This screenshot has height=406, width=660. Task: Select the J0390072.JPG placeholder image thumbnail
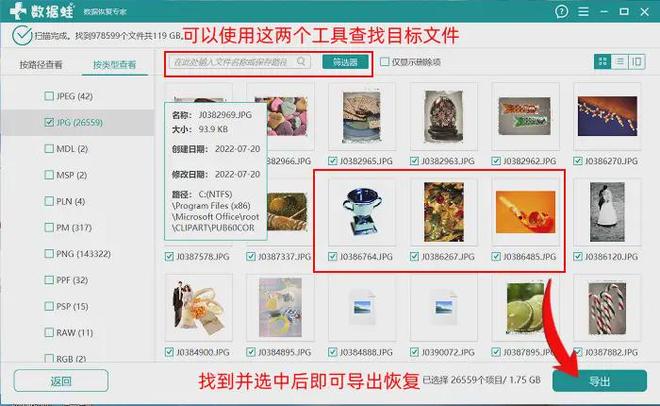click(444, 308)
